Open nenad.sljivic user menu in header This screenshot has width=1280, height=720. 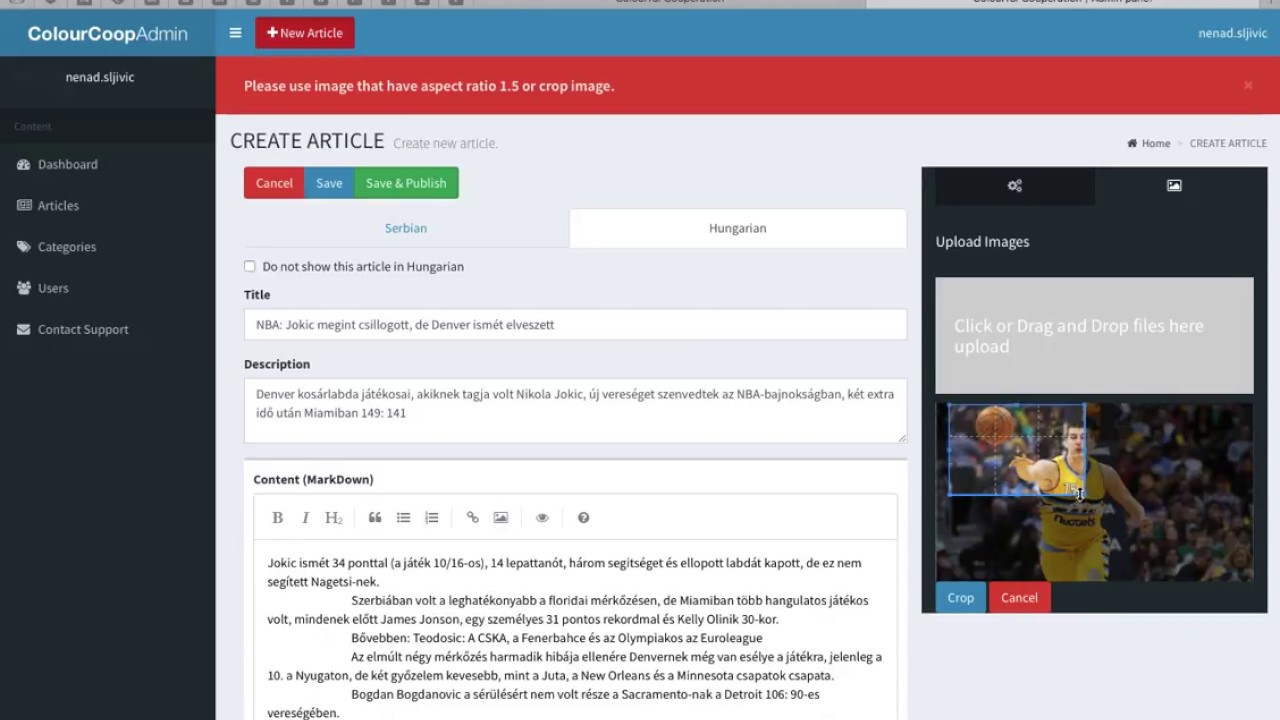coord(1233,33)
